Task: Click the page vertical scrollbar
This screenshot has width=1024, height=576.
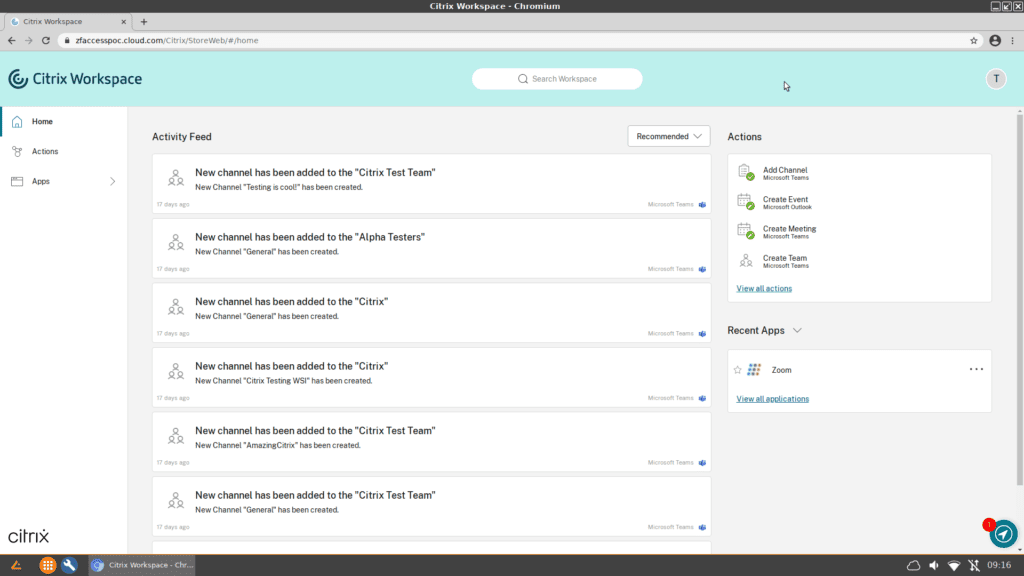Action: pyautogui.click(x=1019, y=300)
